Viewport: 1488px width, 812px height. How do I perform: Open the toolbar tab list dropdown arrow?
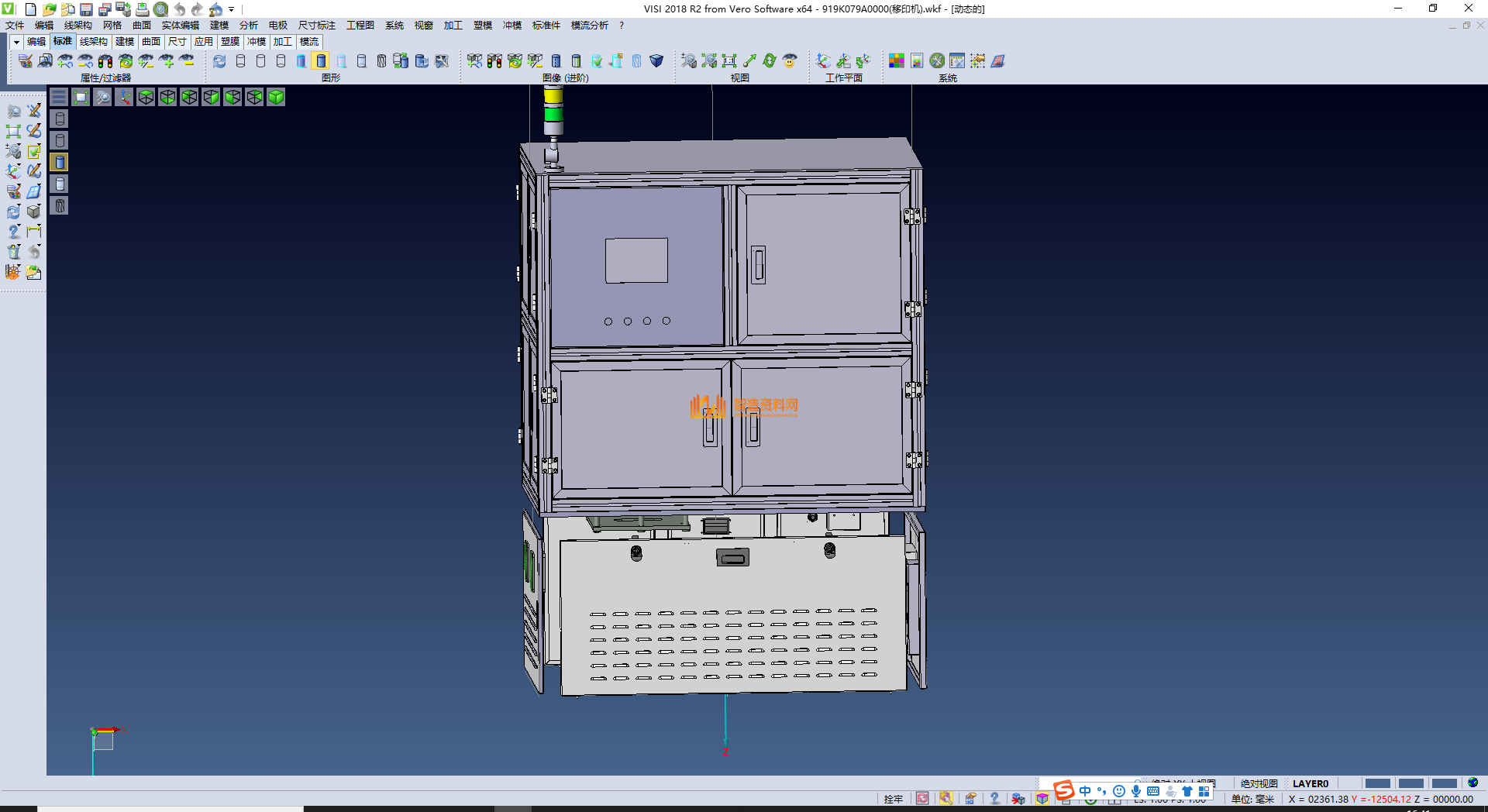[x=16, y=42]
